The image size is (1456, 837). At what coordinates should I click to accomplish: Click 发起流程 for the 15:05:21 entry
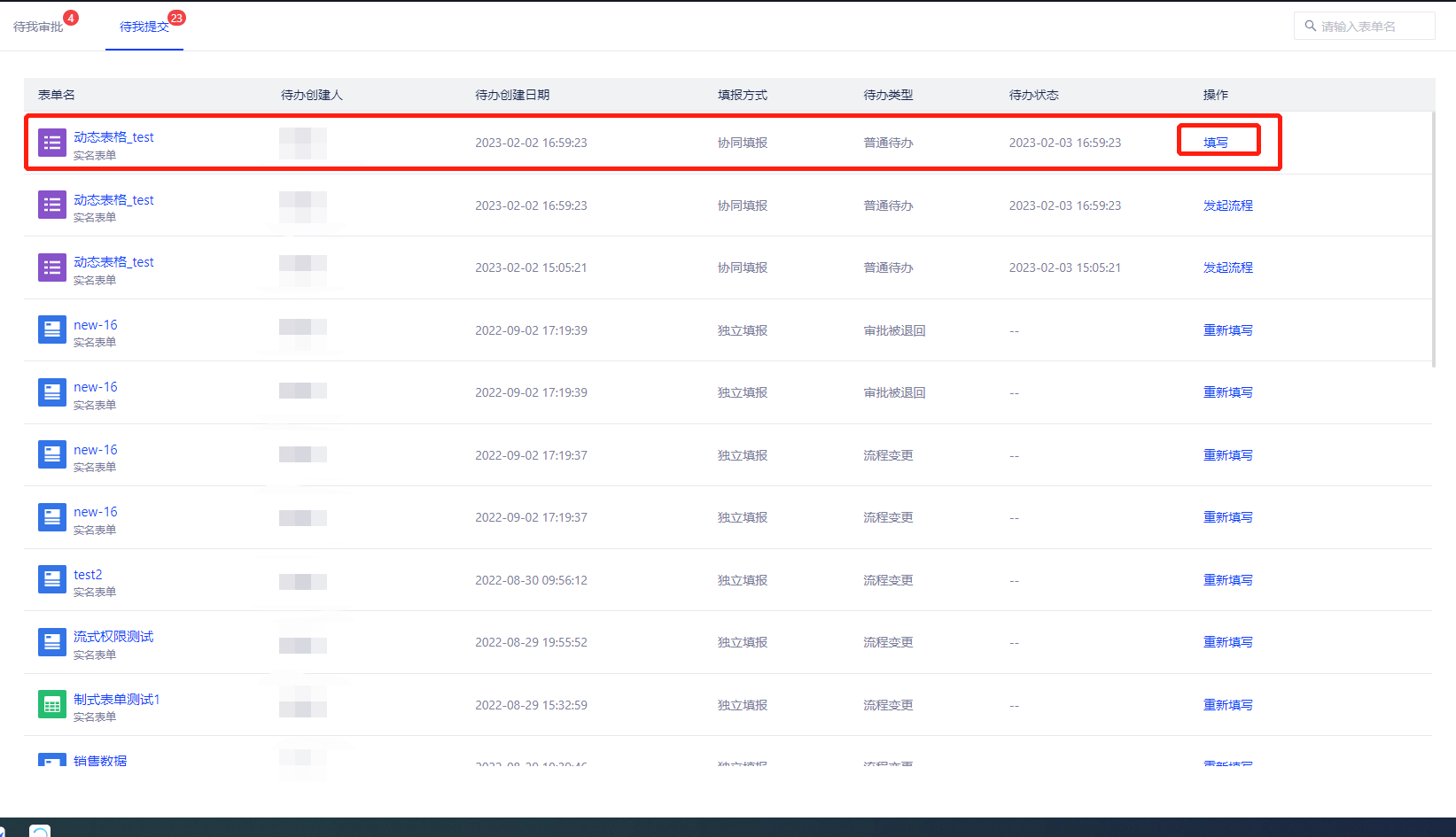pyautogui.click(x=1227, y=267)
